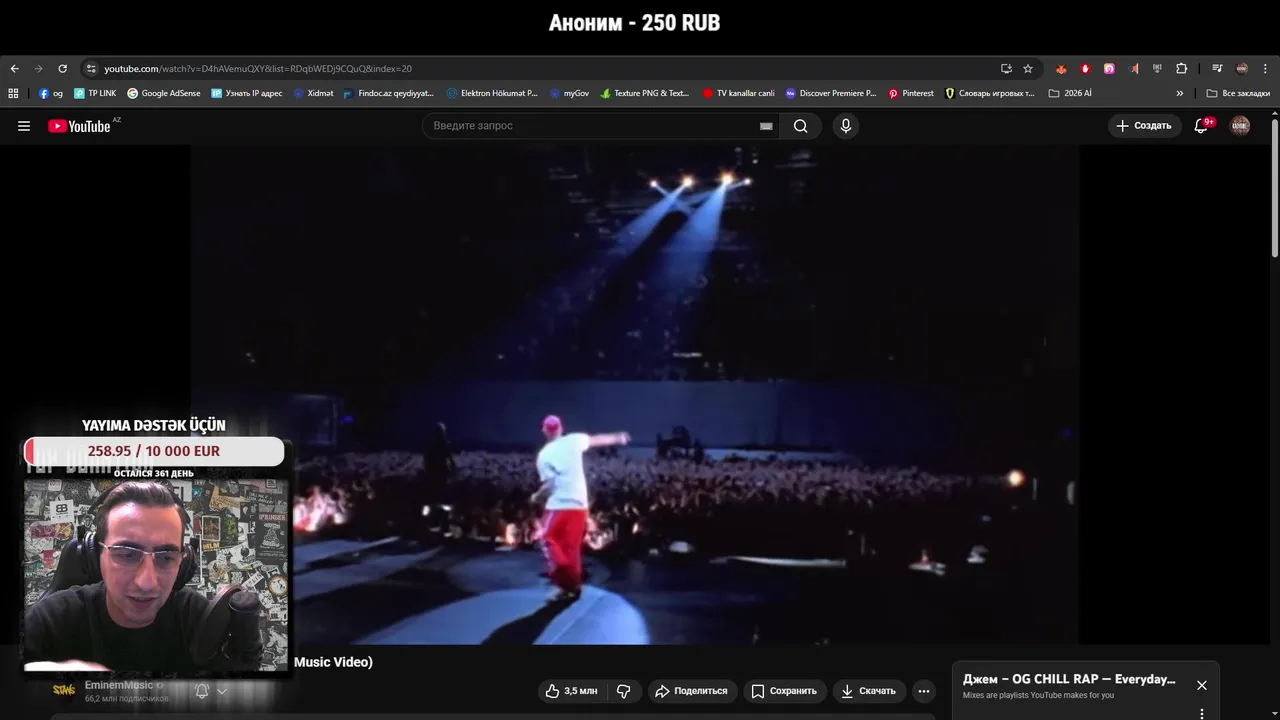Viewport: 1280px width, 720px height.
Task: Open the media control toolbar icon
Action: tap(1217, 69)
